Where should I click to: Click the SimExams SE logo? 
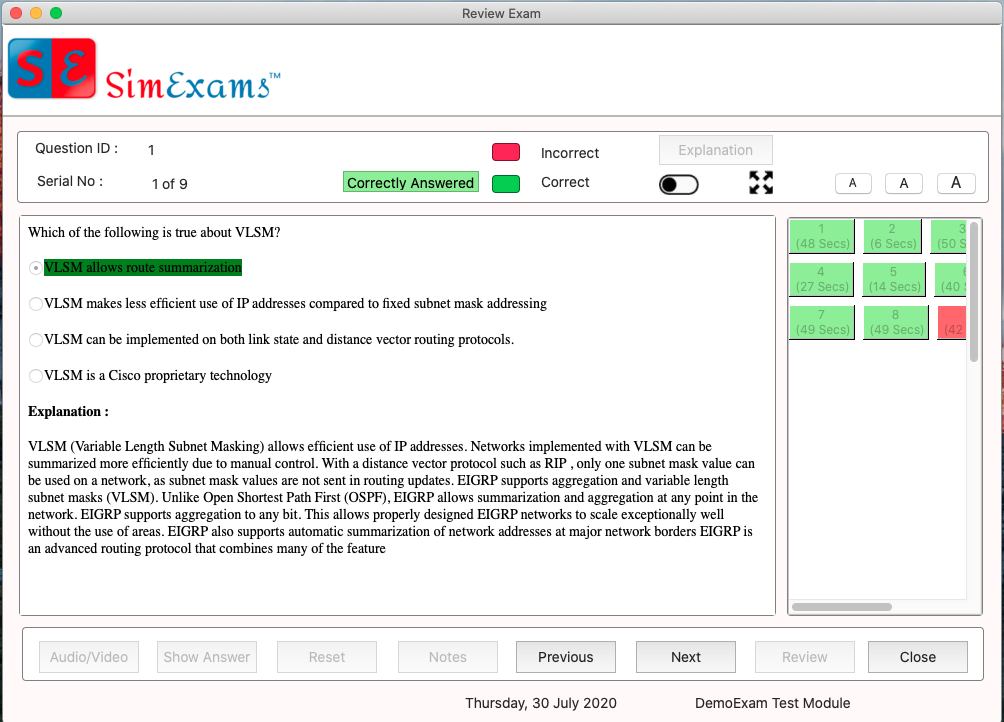coord(52,68)
